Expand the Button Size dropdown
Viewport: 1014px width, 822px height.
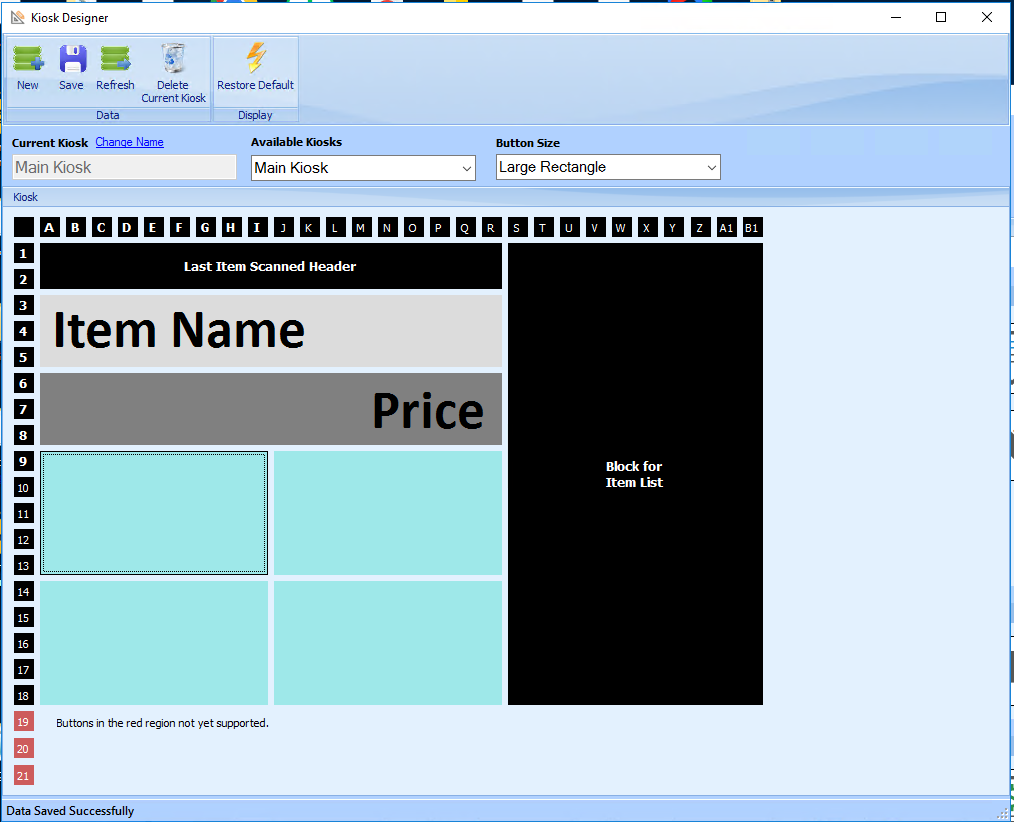608,168
